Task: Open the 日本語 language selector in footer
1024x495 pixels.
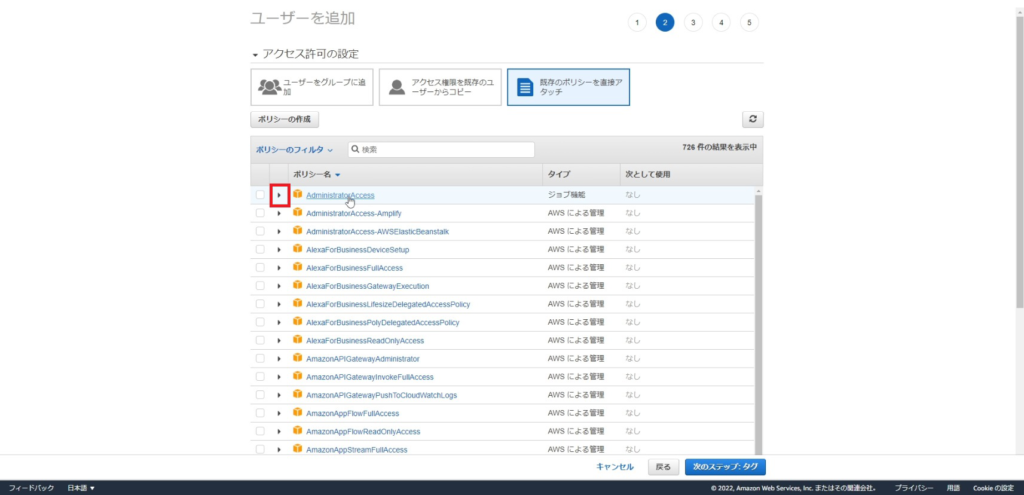Action: [81, 488]
